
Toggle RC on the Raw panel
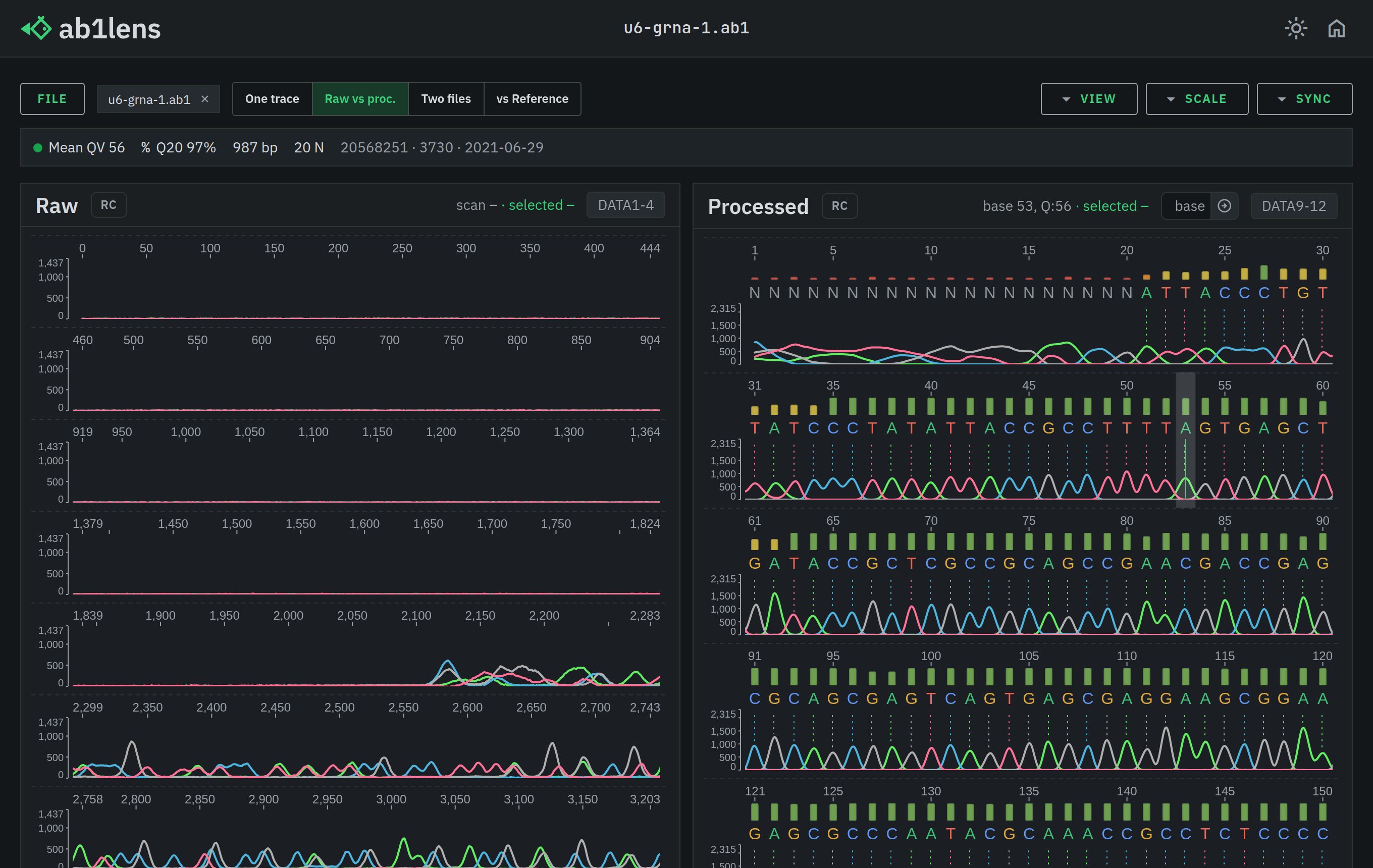(109, 204)
